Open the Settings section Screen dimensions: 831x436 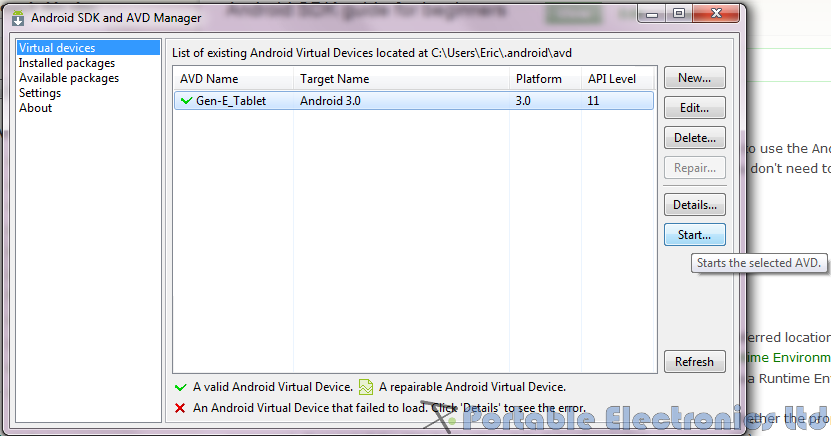40,93
